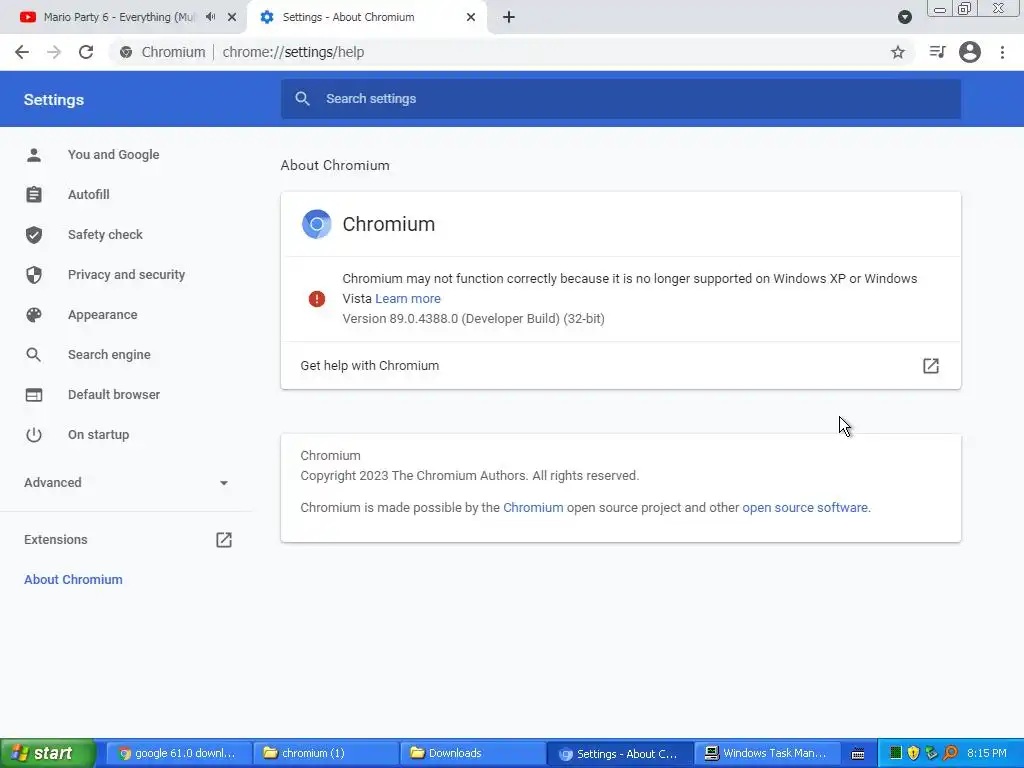1024x768 pixels.
Task: Open the open source software link
Action: pos(805,507)
